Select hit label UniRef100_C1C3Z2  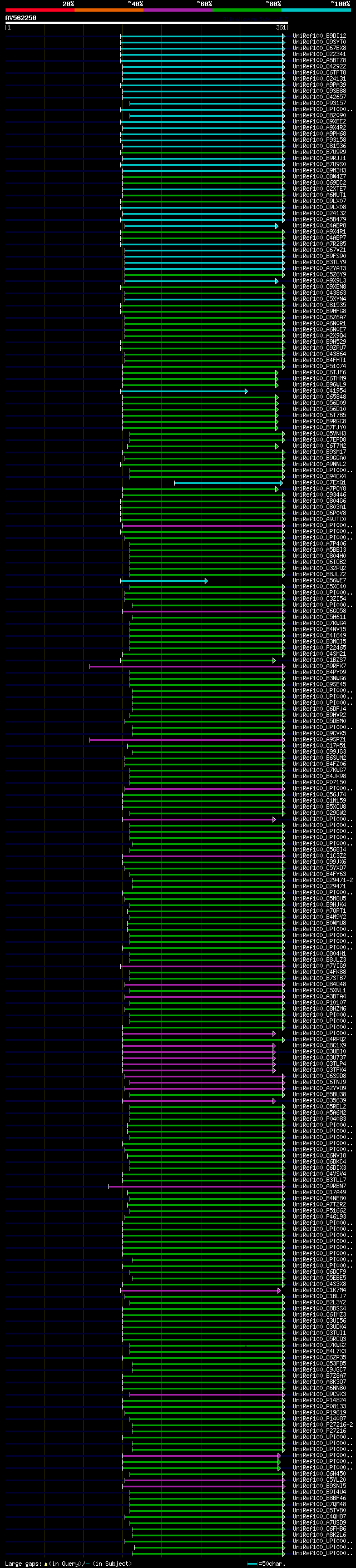[x=319, y=856]
